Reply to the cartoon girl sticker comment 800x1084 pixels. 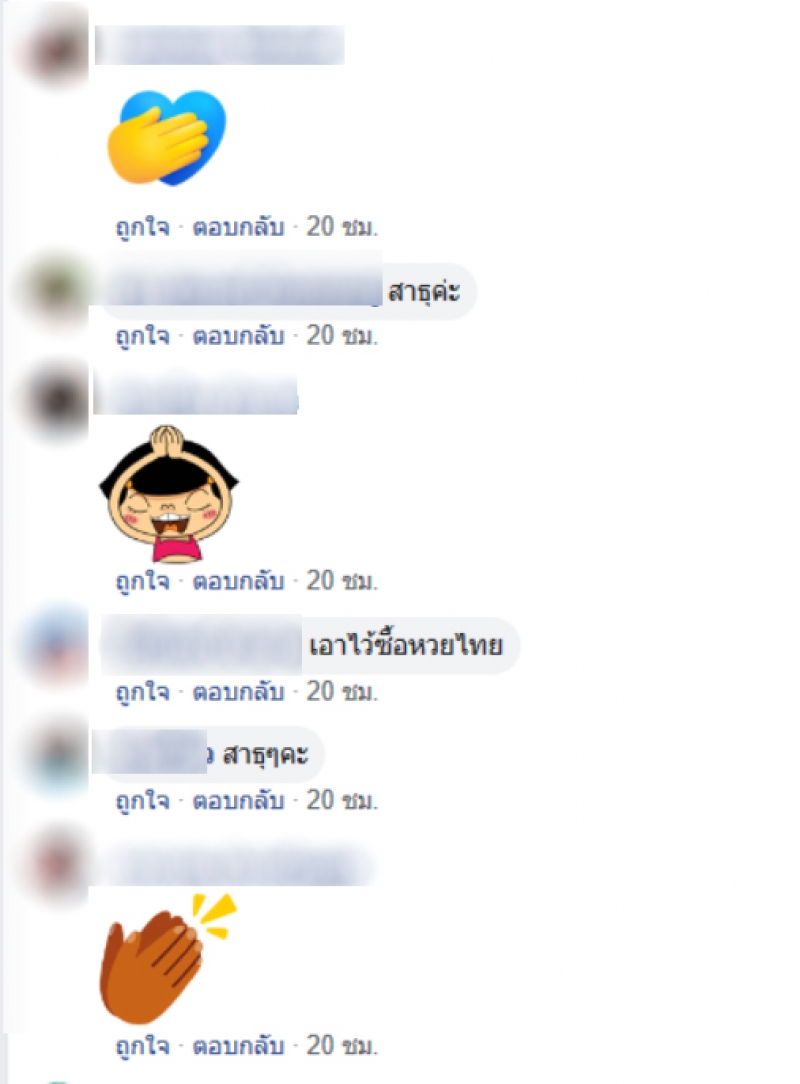click(238, 581)
